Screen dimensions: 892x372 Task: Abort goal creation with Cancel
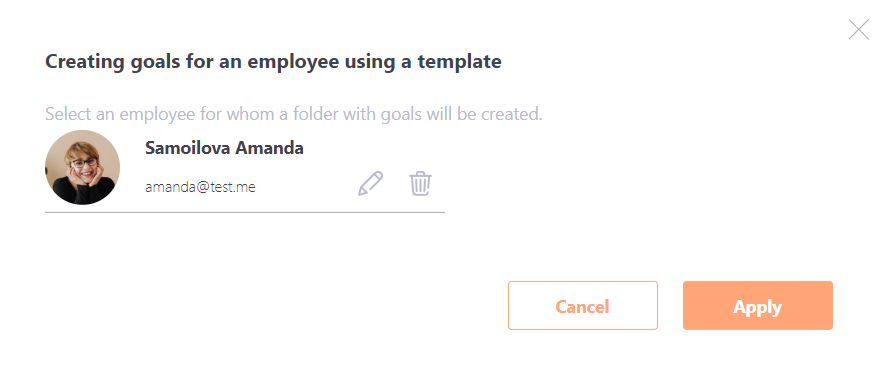point(583,305)
